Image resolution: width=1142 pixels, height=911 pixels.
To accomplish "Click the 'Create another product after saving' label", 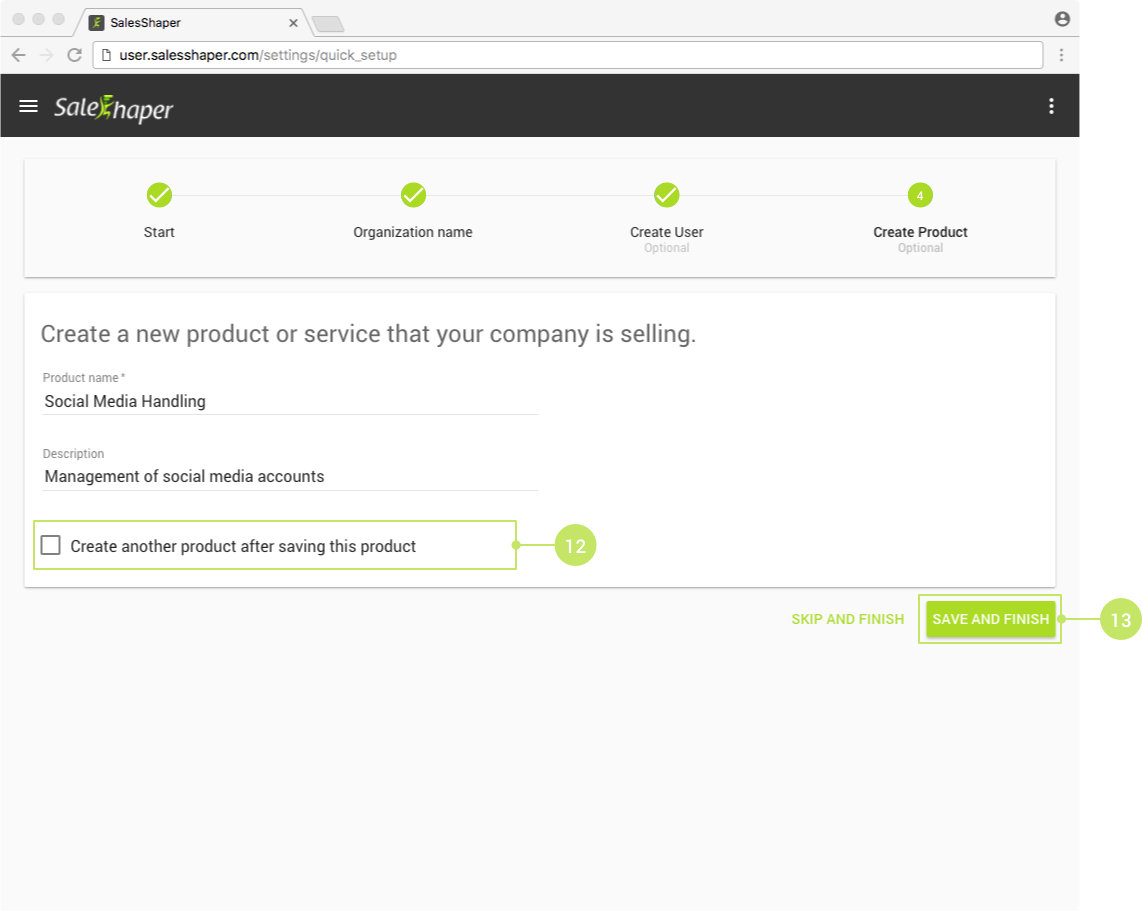I will point(243,546).
